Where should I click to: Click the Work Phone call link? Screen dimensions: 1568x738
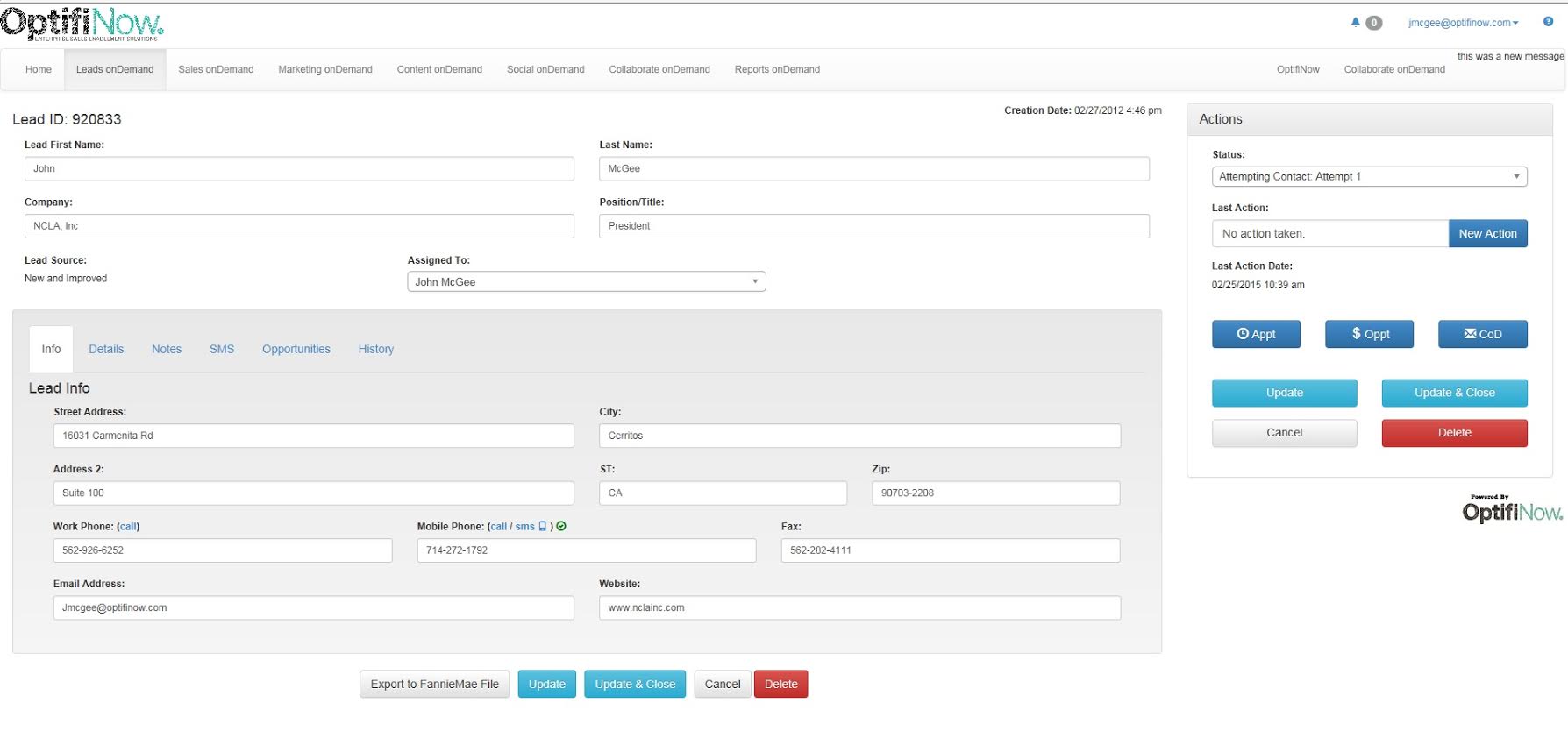click(128, 527)
